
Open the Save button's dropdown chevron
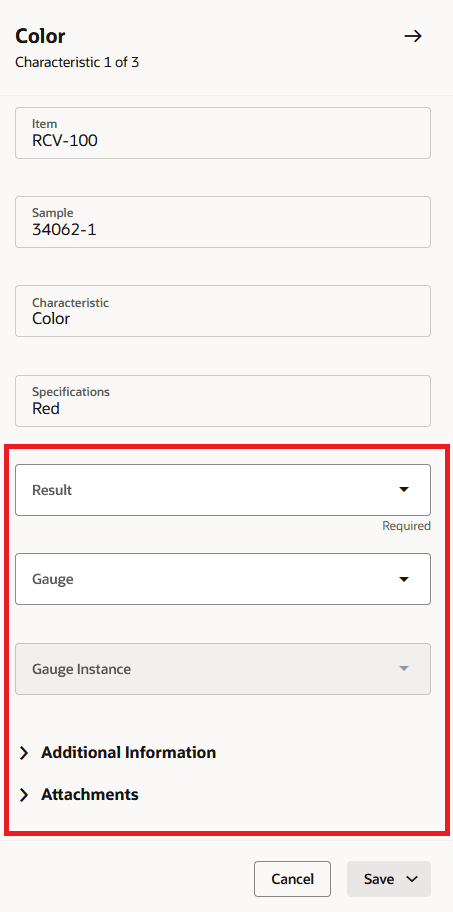click(x=412, y=879)
